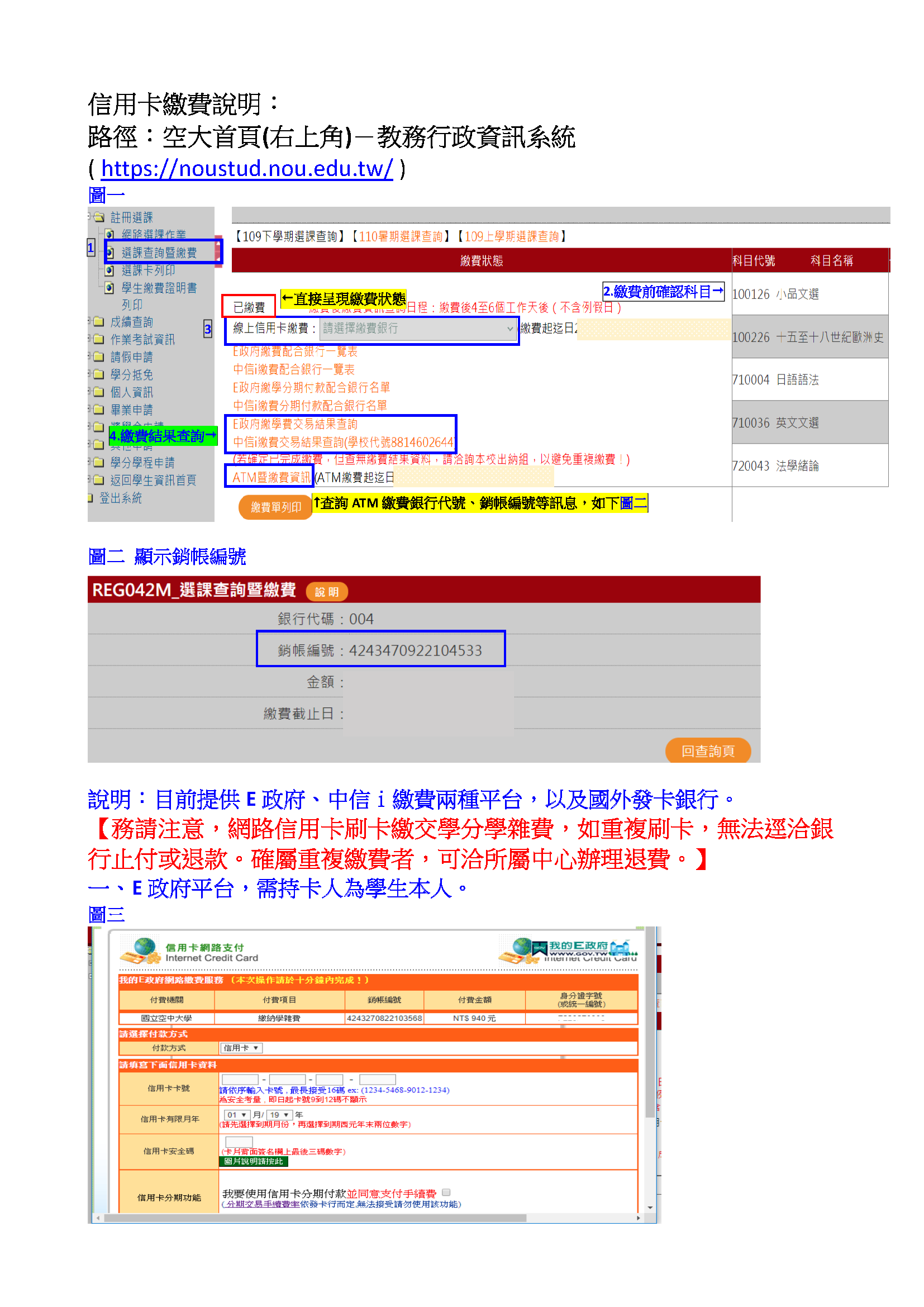Open E政府繳學分期付款配合銀行名單 link
The image size is (924, 1307).
[x=311, y=388]
